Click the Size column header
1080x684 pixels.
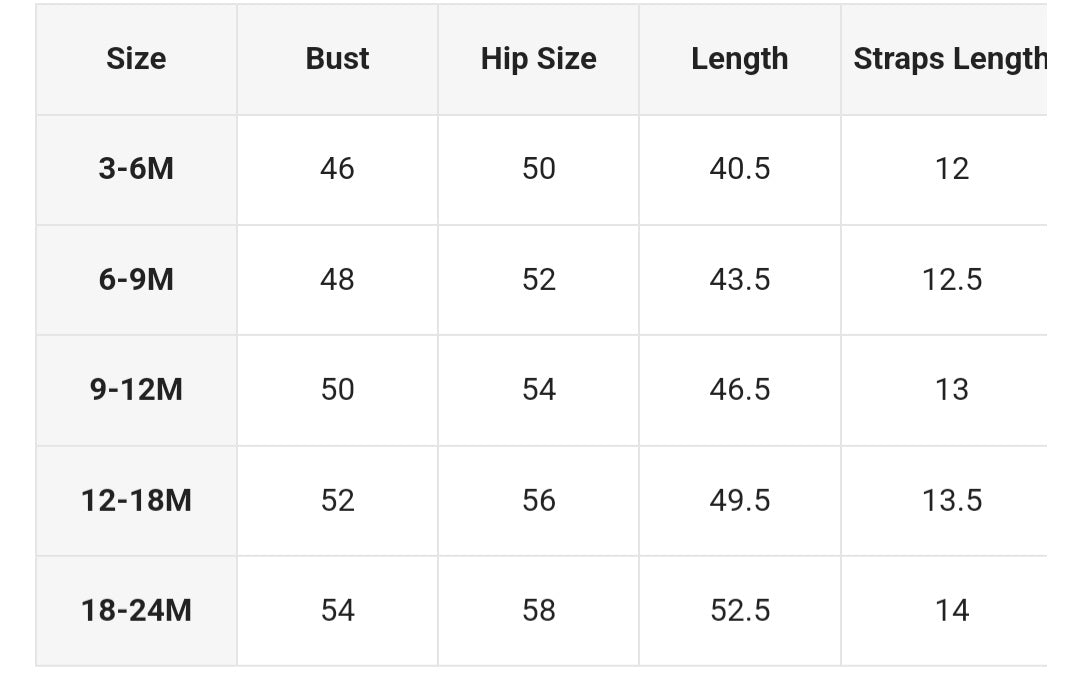point(136,59)
